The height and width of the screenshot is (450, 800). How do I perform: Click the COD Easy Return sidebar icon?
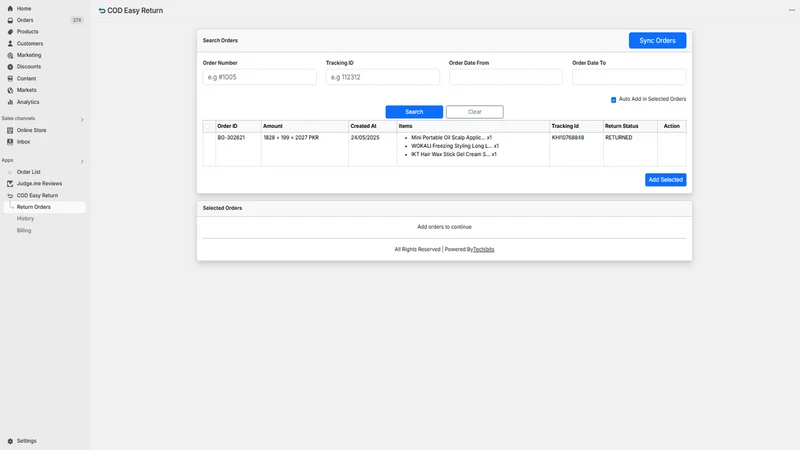click(10, 195)
